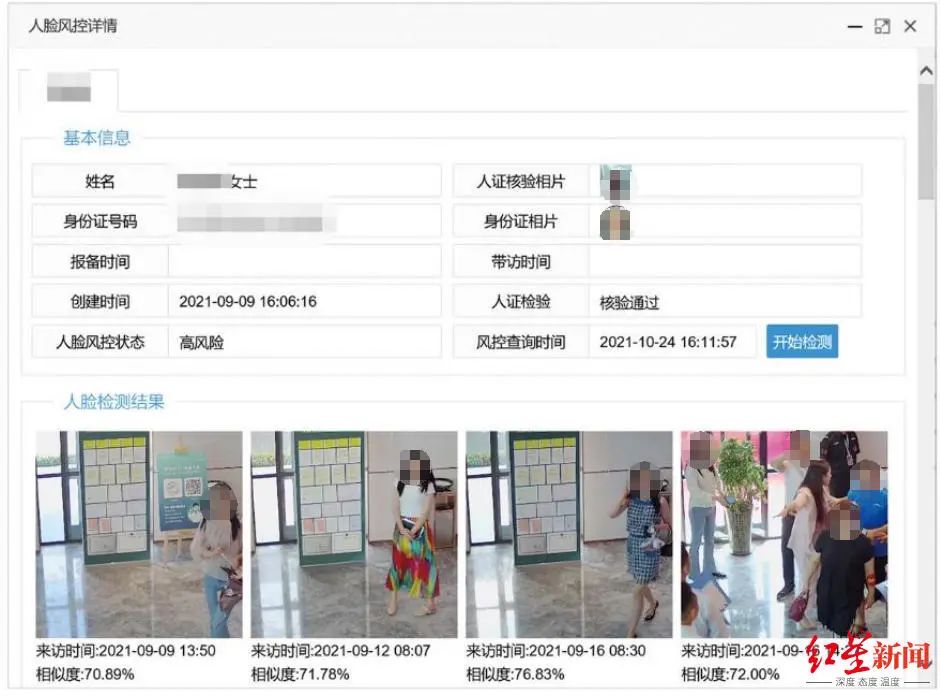Open the 人证核验相片 thumbnail
The height and width of the screenshot is (698, 940).
click(616, 183)
